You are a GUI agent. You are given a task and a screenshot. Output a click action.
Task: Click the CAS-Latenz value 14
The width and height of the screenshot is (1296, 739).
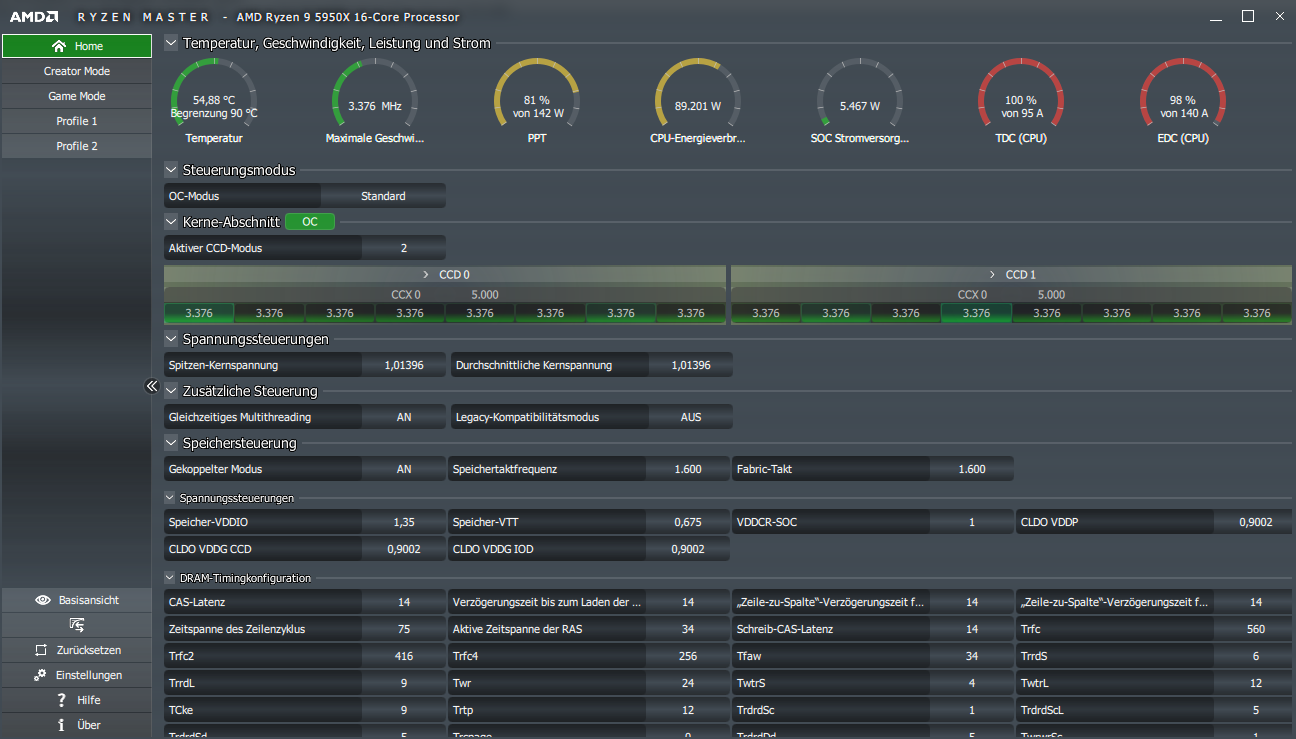click(404, 602)
